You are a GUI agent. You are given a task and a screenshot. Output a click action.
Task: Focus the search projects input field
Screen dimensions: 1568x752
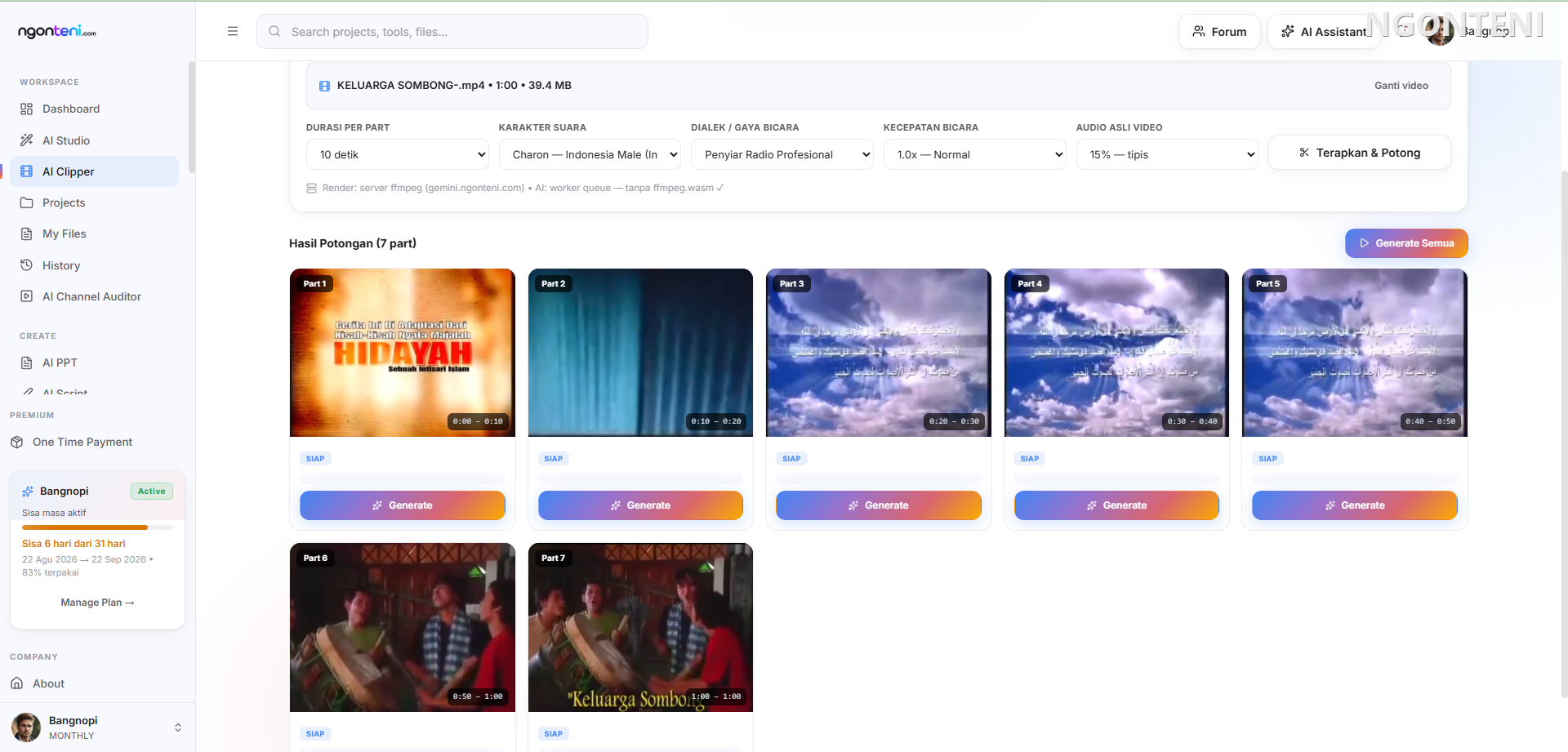point(452,31)
